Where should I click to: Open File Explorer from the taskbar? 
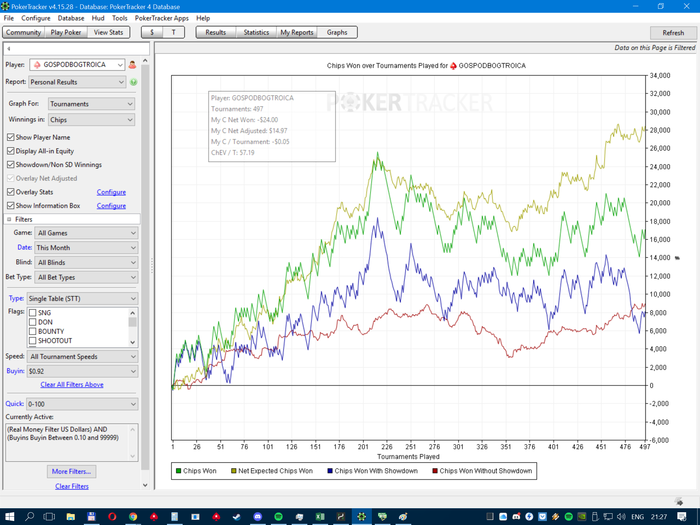pyautogui.click(x=71, y=517)
